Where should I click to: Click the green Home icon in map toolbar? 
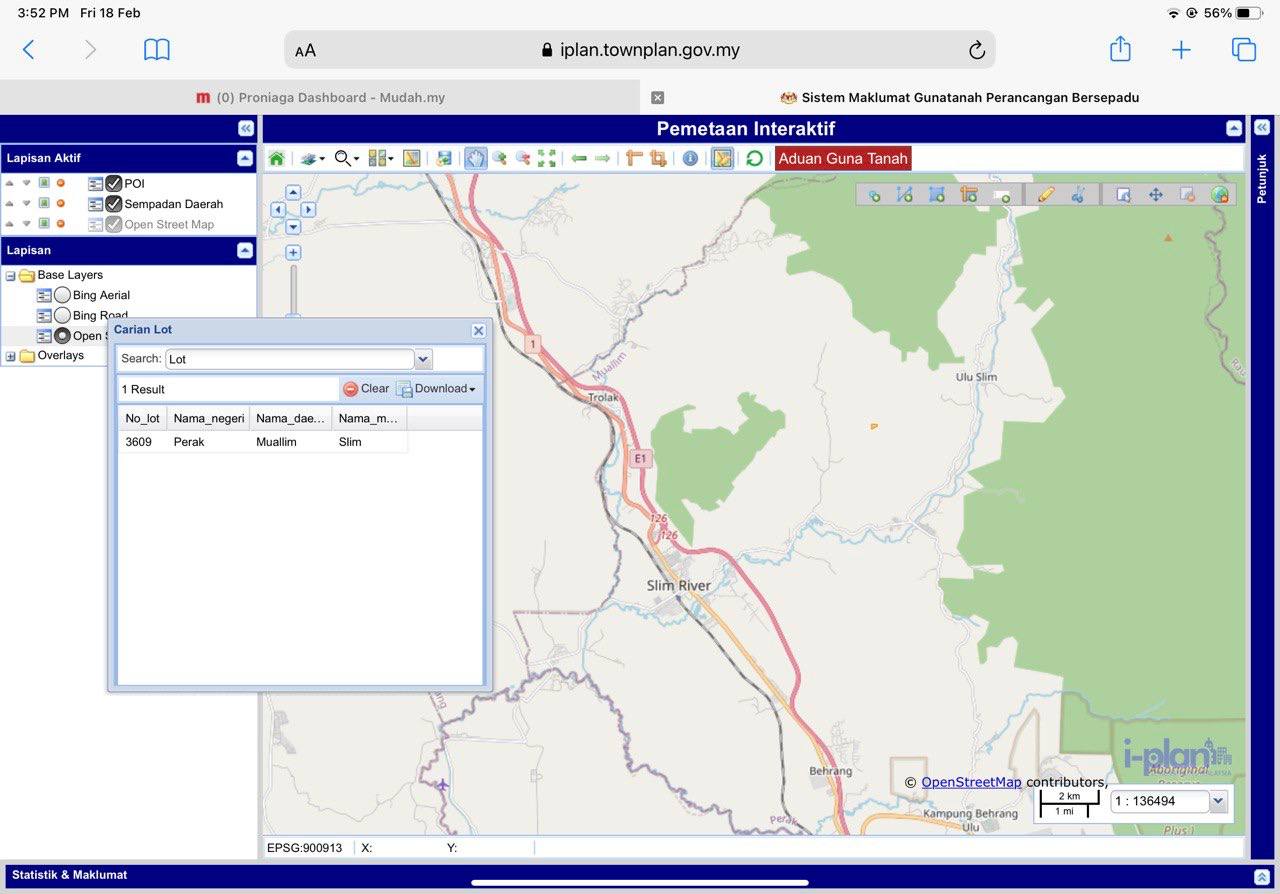click(x=276, y=159)
